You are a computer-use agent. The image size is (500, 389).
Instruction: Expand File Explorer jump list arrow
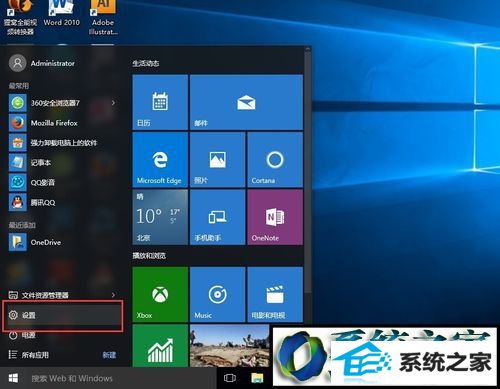114,295
